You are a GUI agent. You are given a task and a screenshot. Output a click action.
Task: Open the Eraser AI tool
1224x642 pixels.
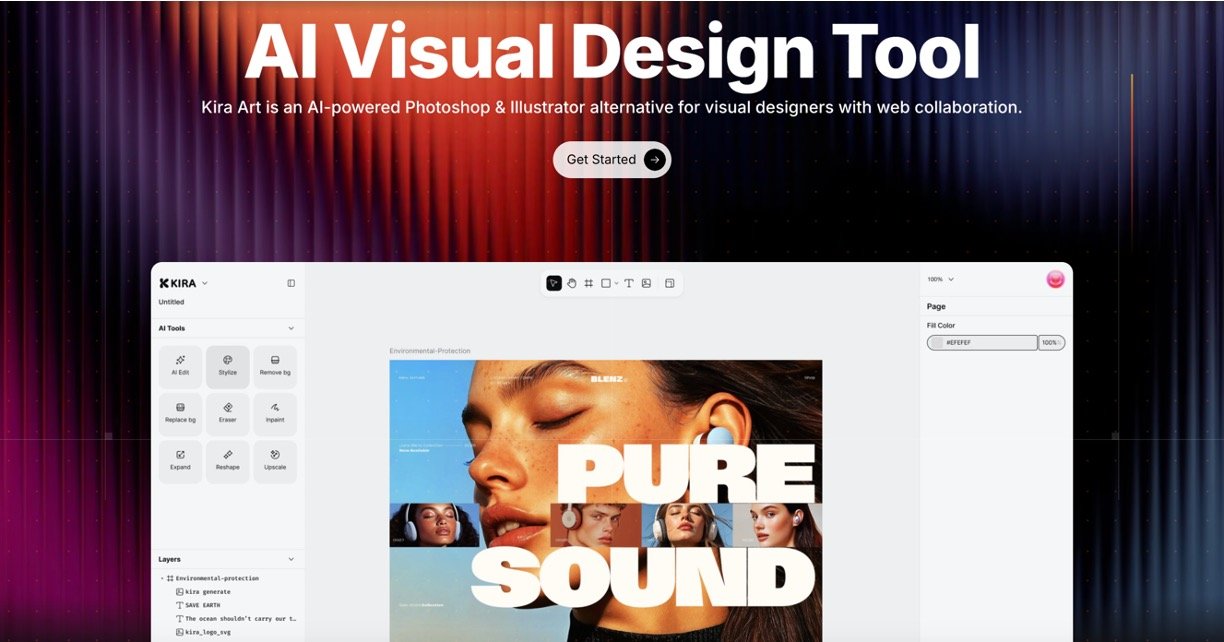pos(228,414)
